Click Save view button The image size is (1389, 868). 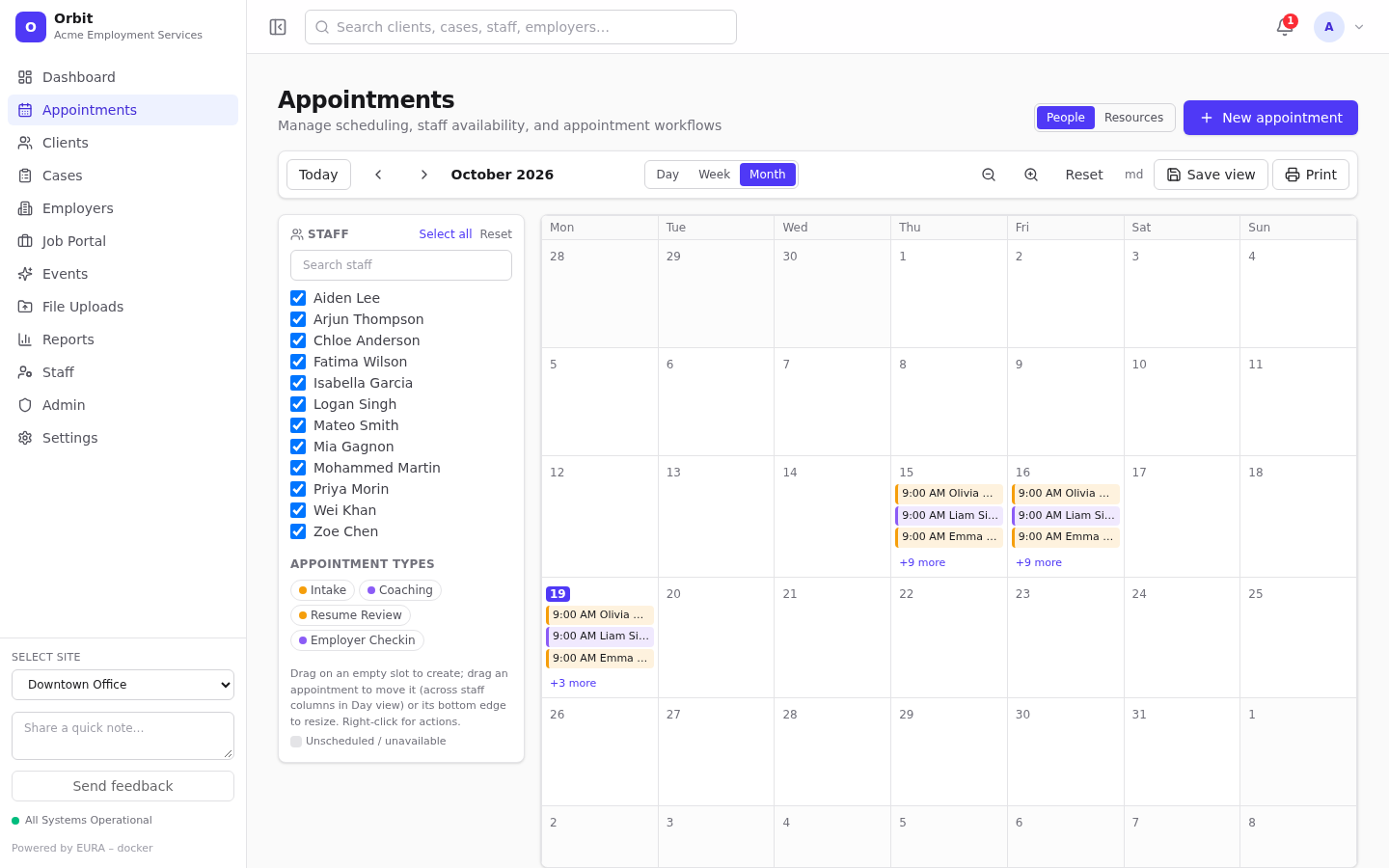point(1211,175)
